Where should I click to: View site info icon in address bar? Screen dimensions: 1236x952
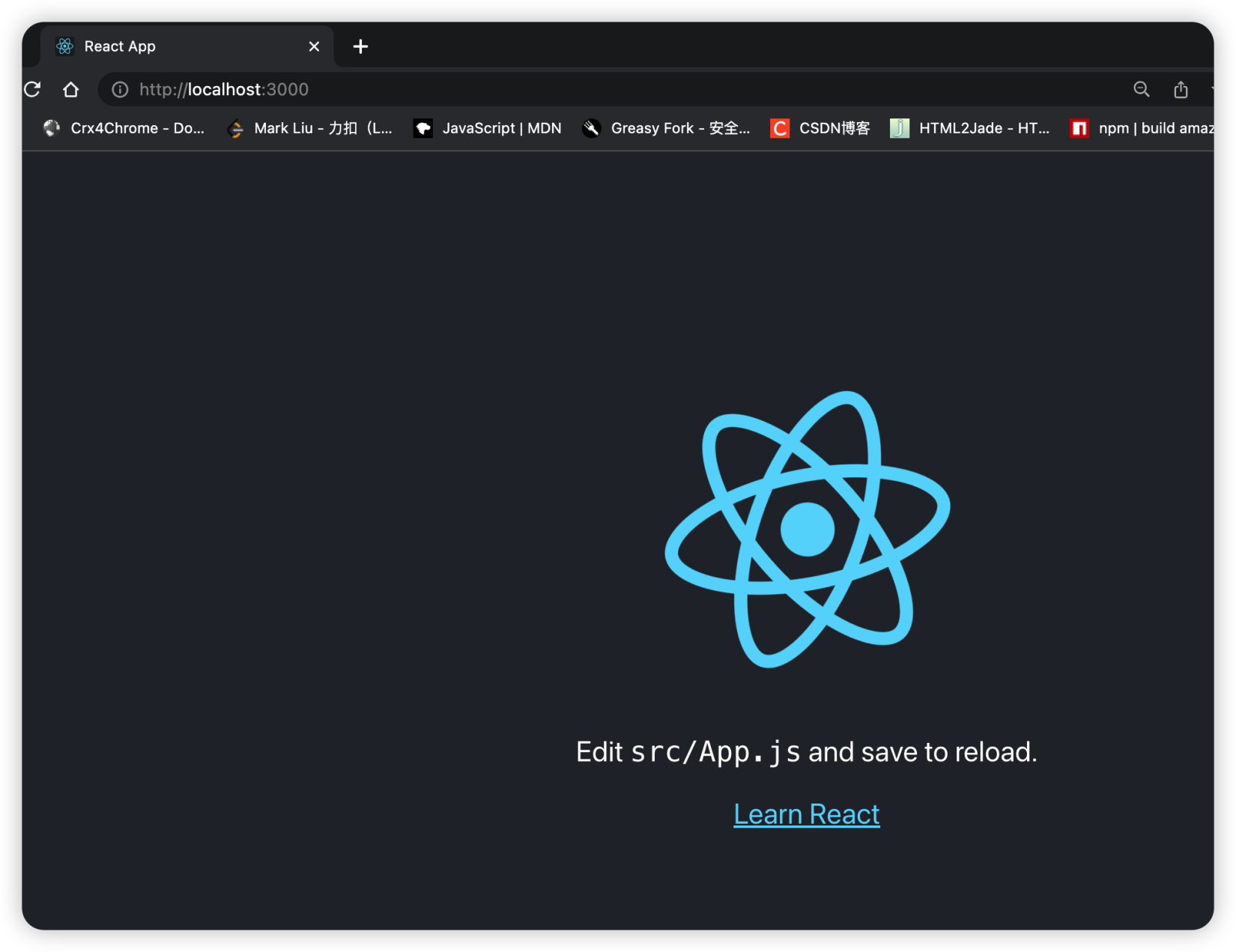tap(120, 89)
